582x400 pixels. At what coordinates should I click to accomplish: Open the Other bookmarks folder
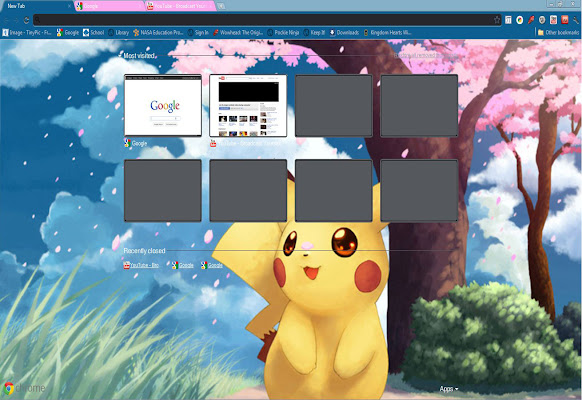tap(558, 33)
